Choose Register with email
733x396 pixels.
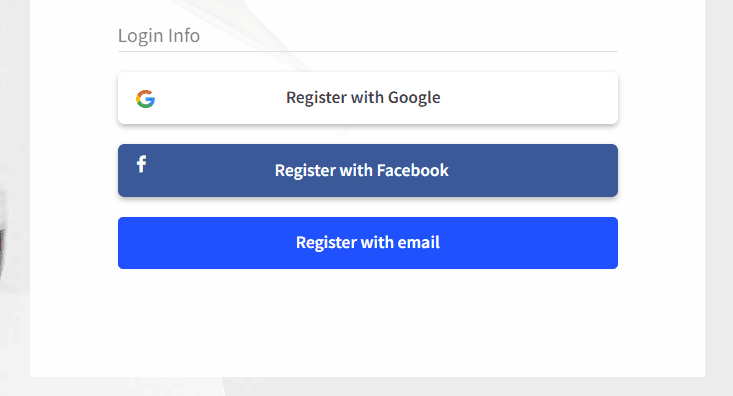[x=368, y=243]
